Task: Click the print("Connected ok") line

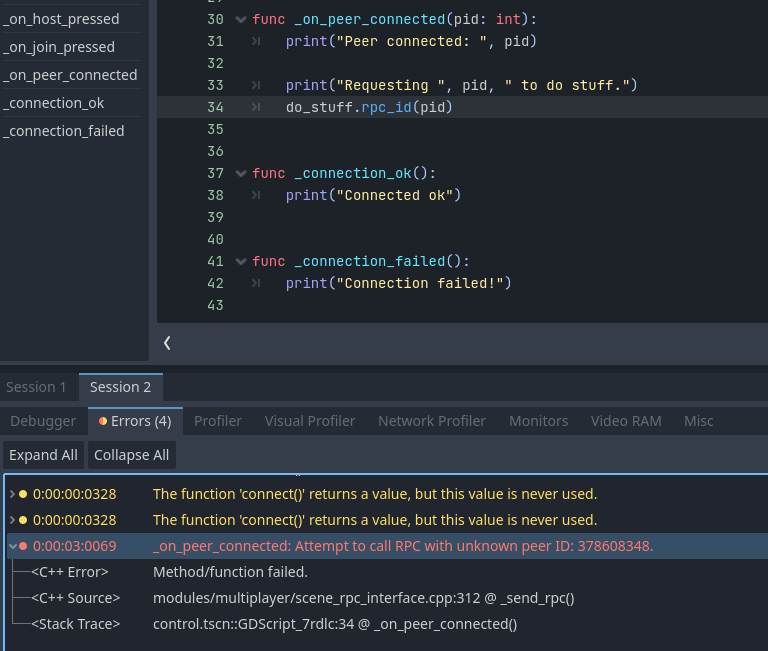Action: (373, 195)
